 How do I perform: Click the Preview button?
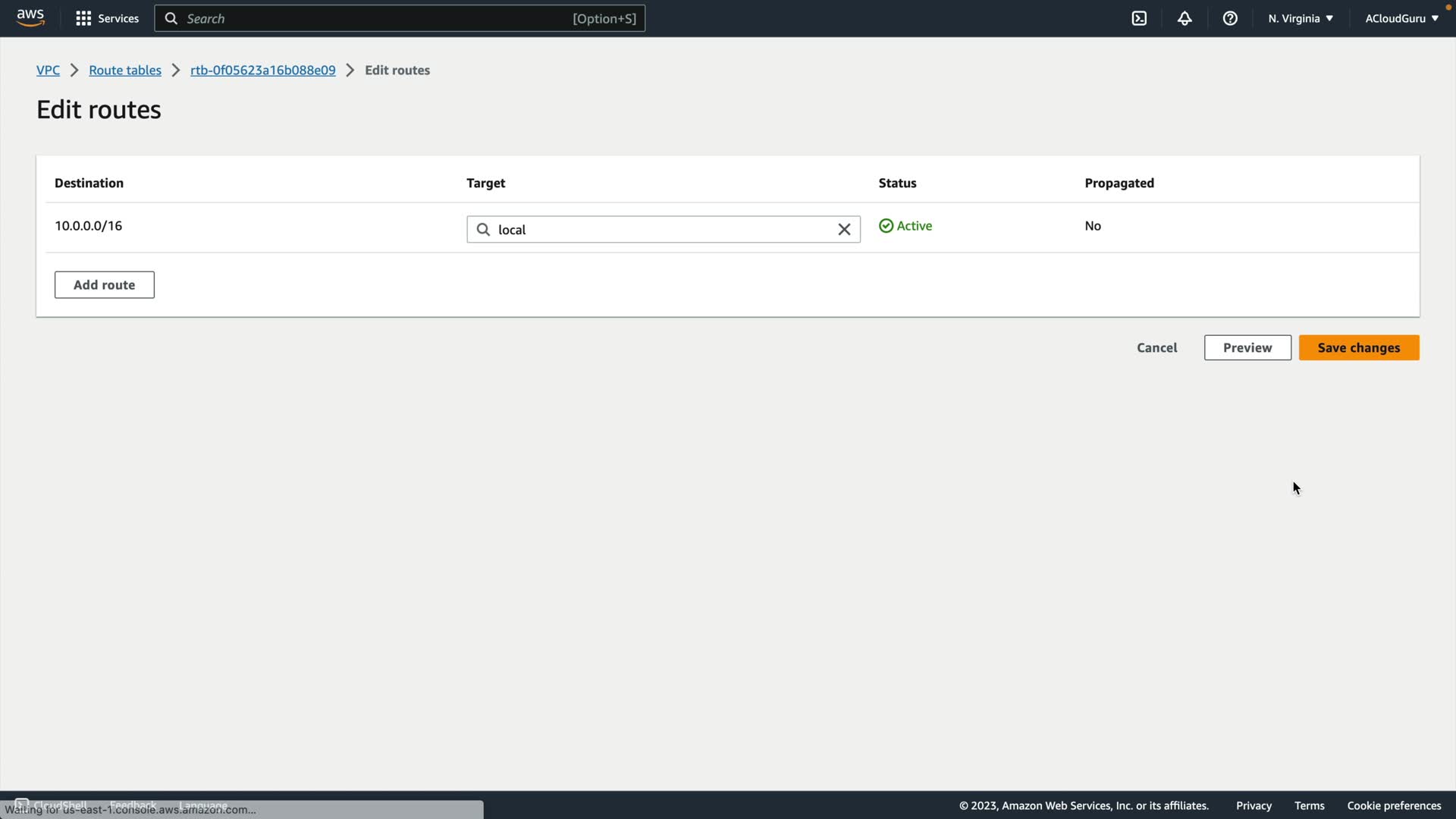[x=1247, y=347]
